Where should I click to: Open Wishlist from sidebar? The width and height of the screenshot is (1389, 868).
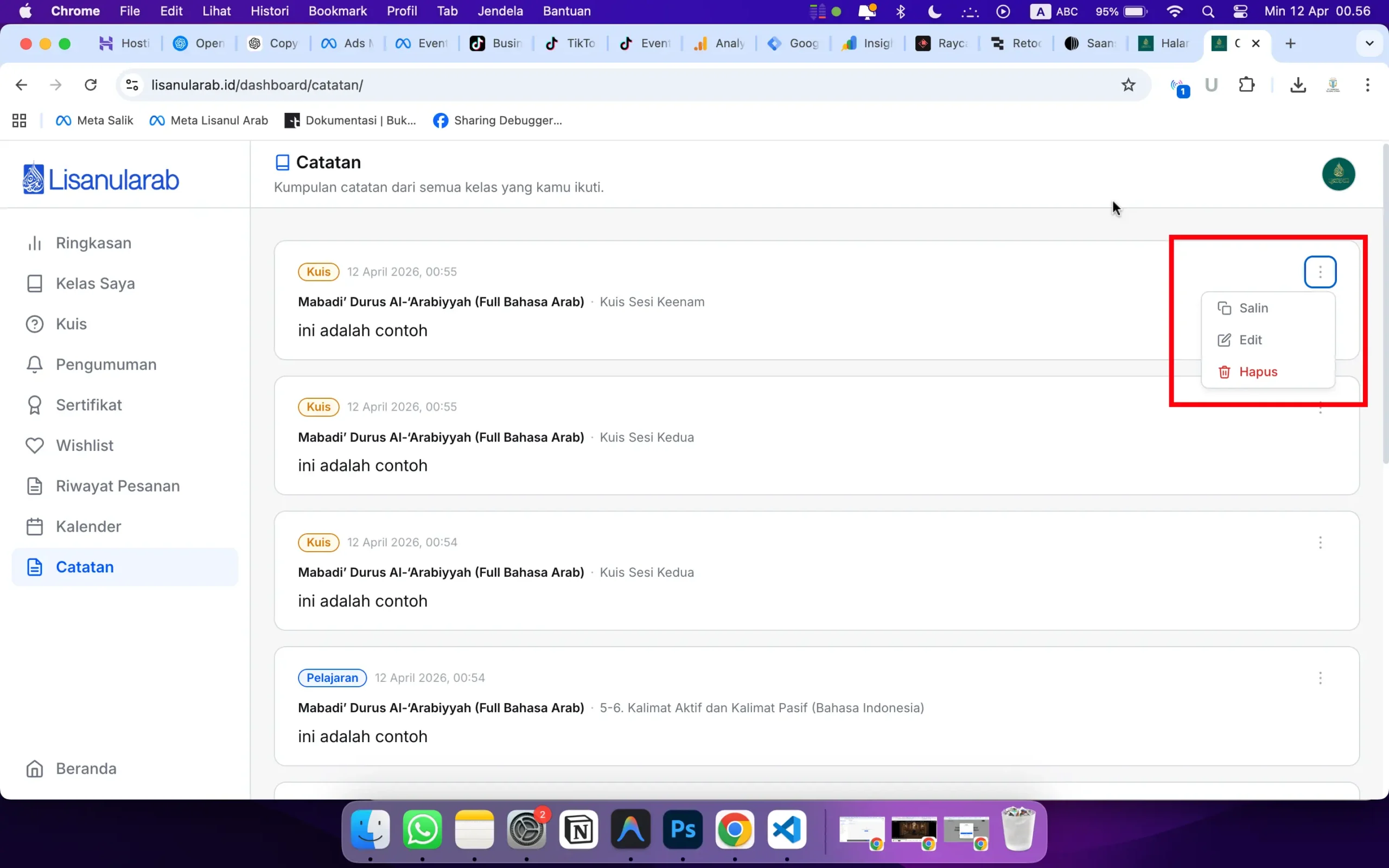pos(85,445)
